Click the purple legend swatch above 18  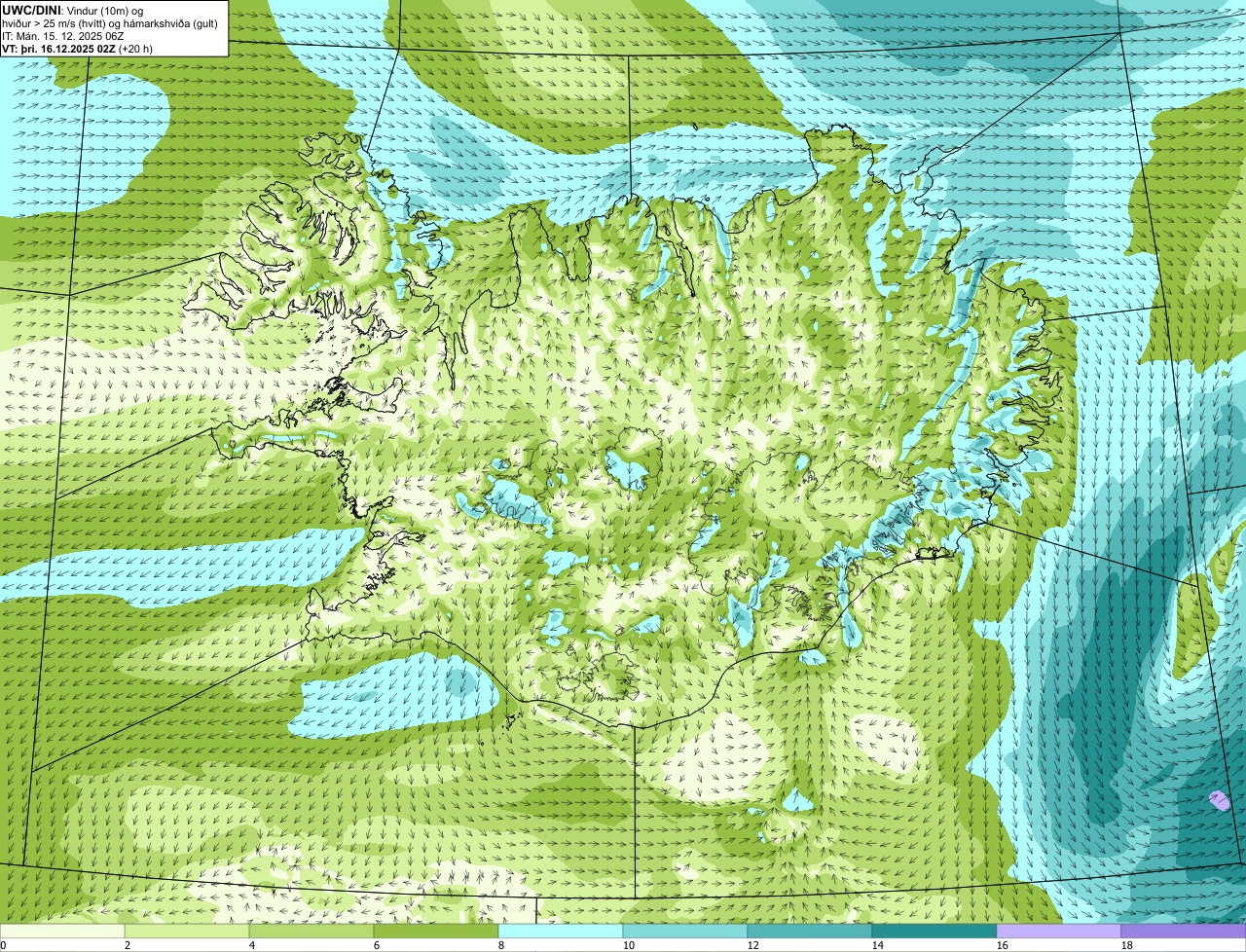[1184, 932]
